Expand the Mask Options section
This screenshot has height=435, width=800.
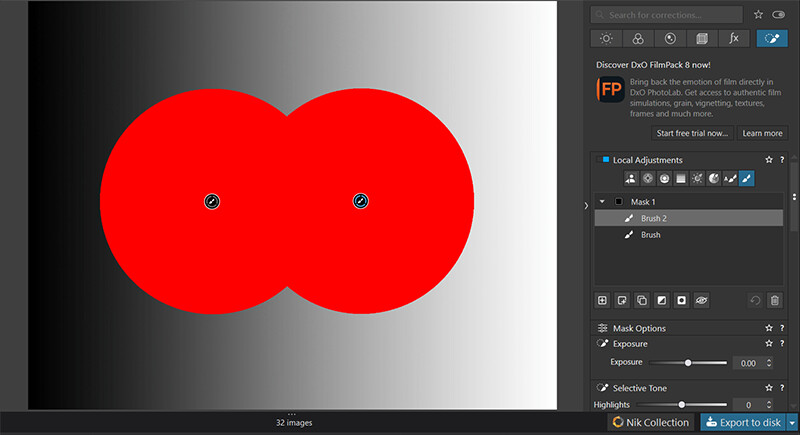click(x=639, y=328)
